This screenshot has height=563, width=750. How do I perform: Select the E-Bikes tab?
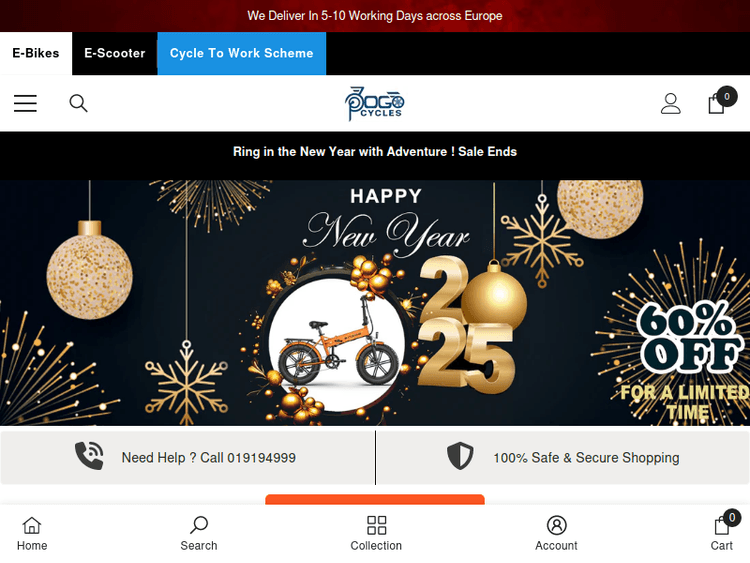36,53
